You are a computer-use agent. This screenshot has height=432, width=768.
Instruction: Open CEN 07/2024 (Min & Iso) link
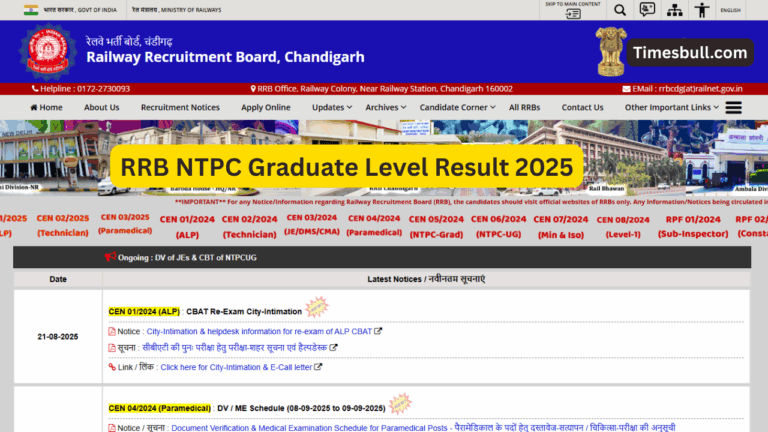tap(560, 227)
